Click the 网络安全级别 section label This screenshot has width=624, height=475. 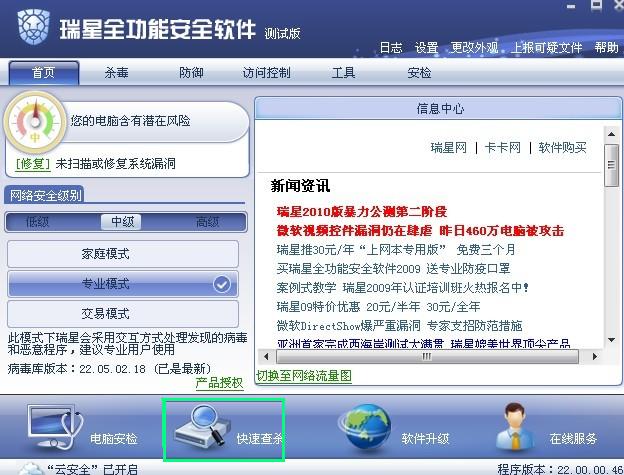coord(45,195)
